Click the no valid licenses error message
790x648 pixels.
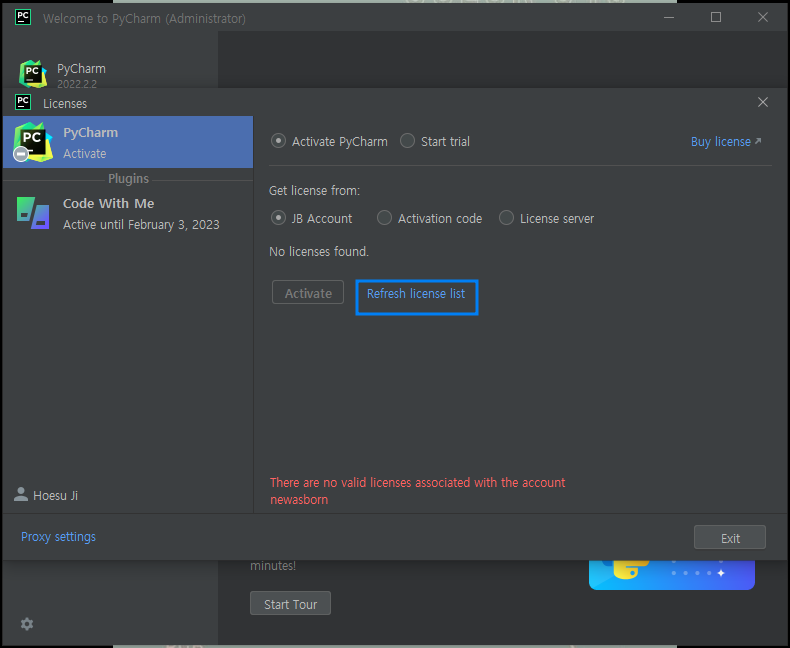(417, 491)
